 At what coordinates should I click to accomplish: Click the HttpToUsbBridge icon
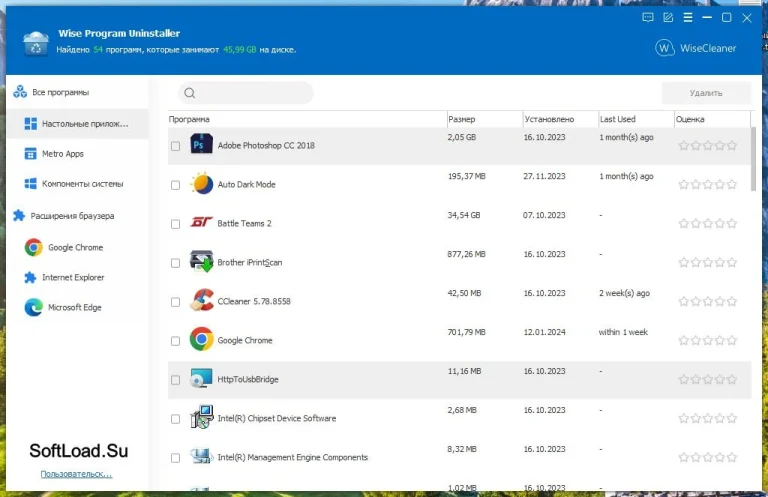[x=201, y=379]
